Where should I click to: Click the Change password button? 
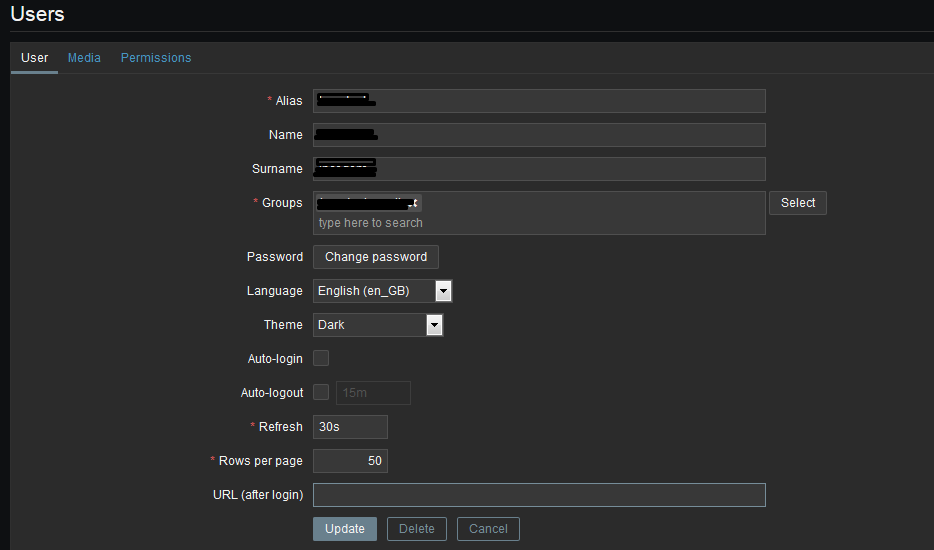(x=376, y=257)
